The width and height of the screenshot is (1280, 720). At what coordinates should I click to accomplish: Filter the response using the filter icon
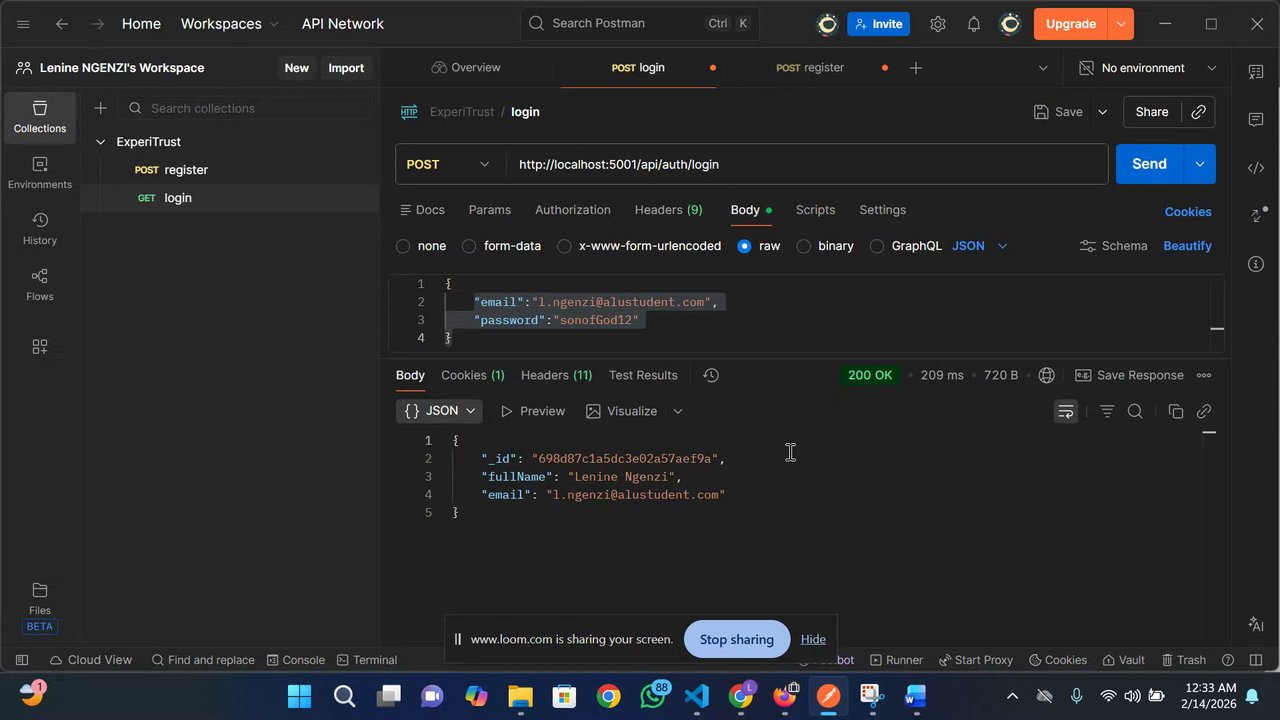pos(1107,411)
